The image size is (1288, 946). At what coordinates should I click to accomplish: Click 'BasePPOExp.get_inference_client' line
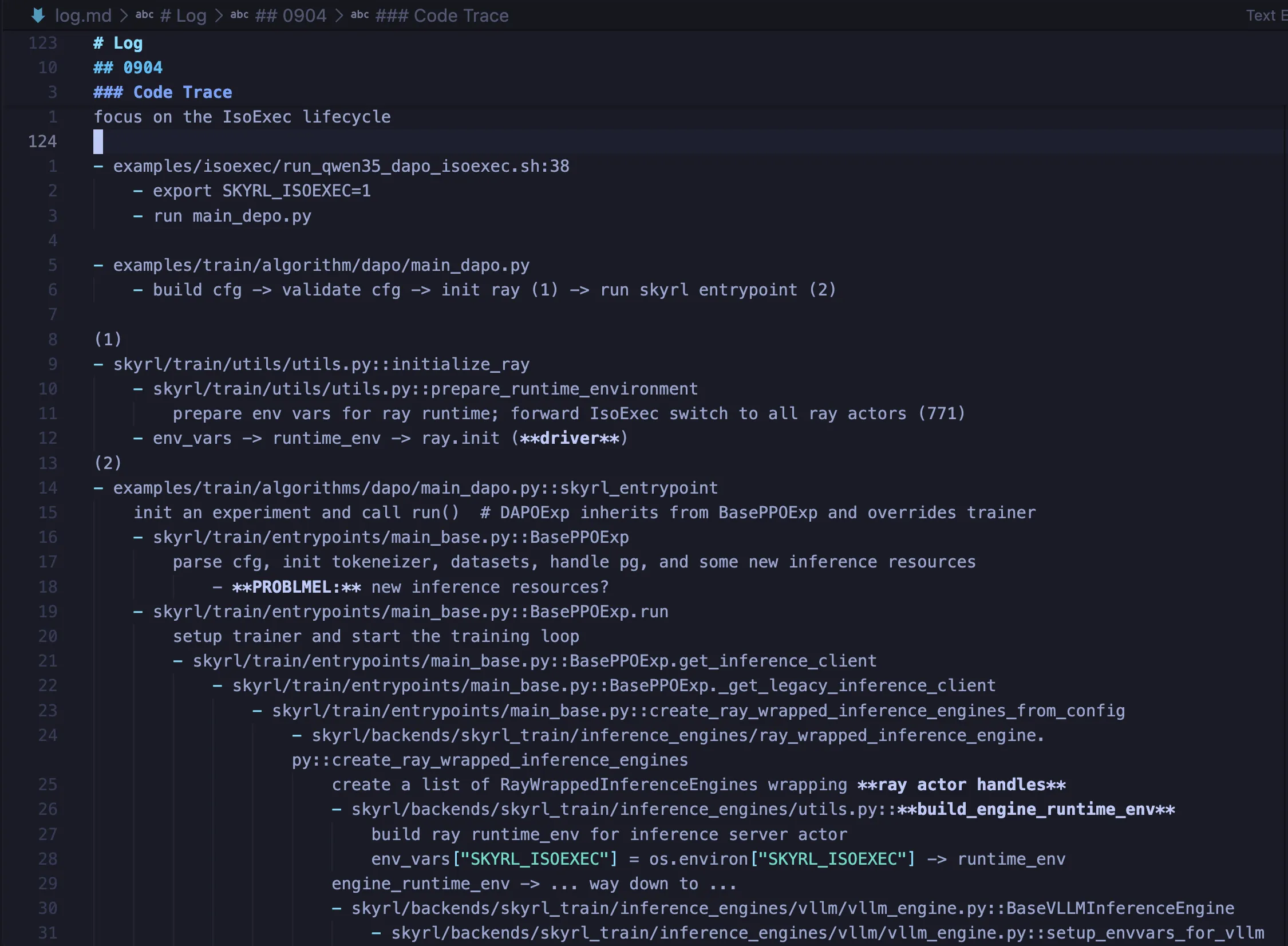(535, 661)
